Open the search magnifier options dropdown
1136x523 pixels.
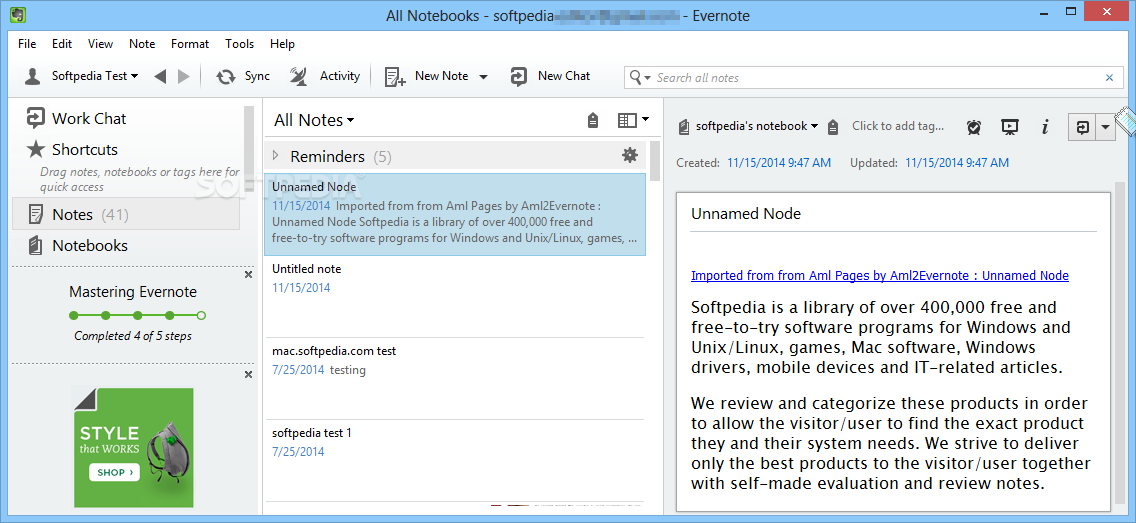coord(640,78)
